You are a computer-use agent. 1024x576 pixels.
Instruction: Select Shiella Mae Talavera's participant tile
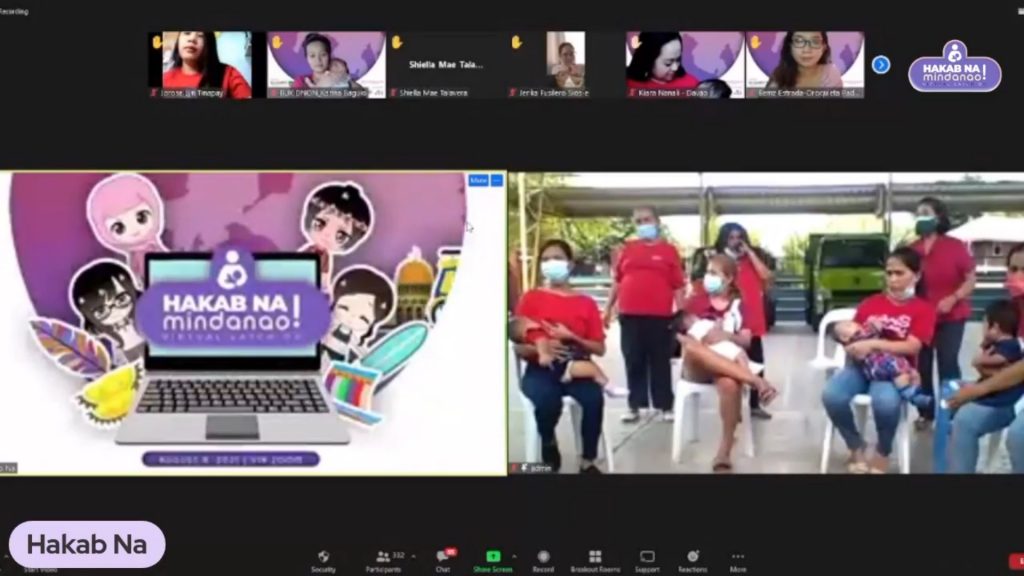click(446, 65)
